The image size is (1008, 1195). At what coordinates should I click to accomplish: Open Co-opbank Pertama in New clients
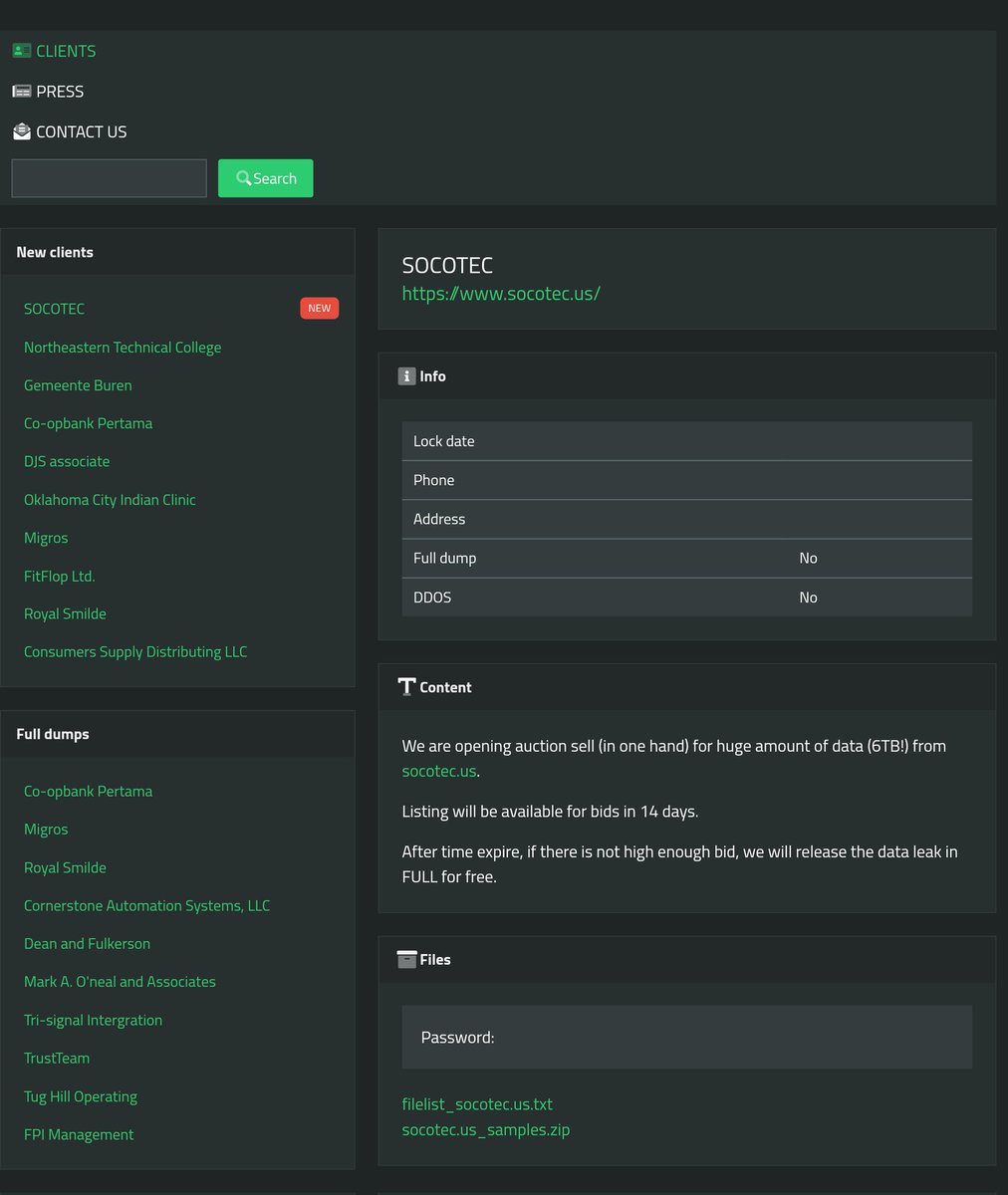(x=88, y=423)
